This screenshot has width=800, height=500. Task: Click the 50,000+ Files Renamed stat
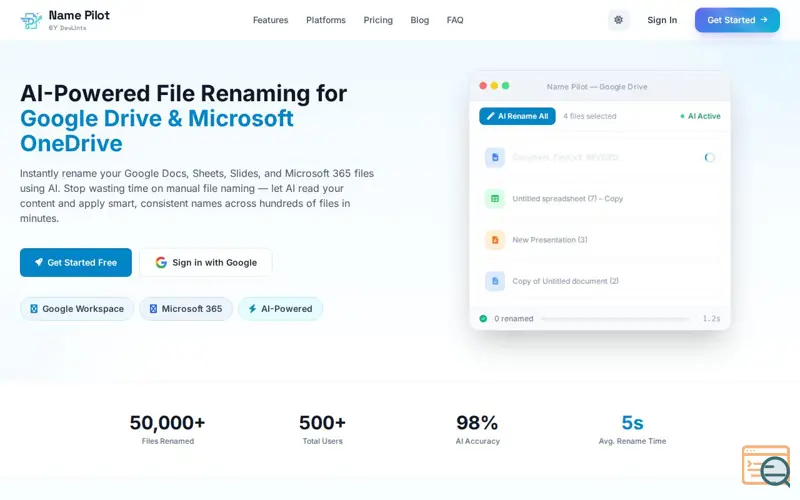click(x=167, y=429)
